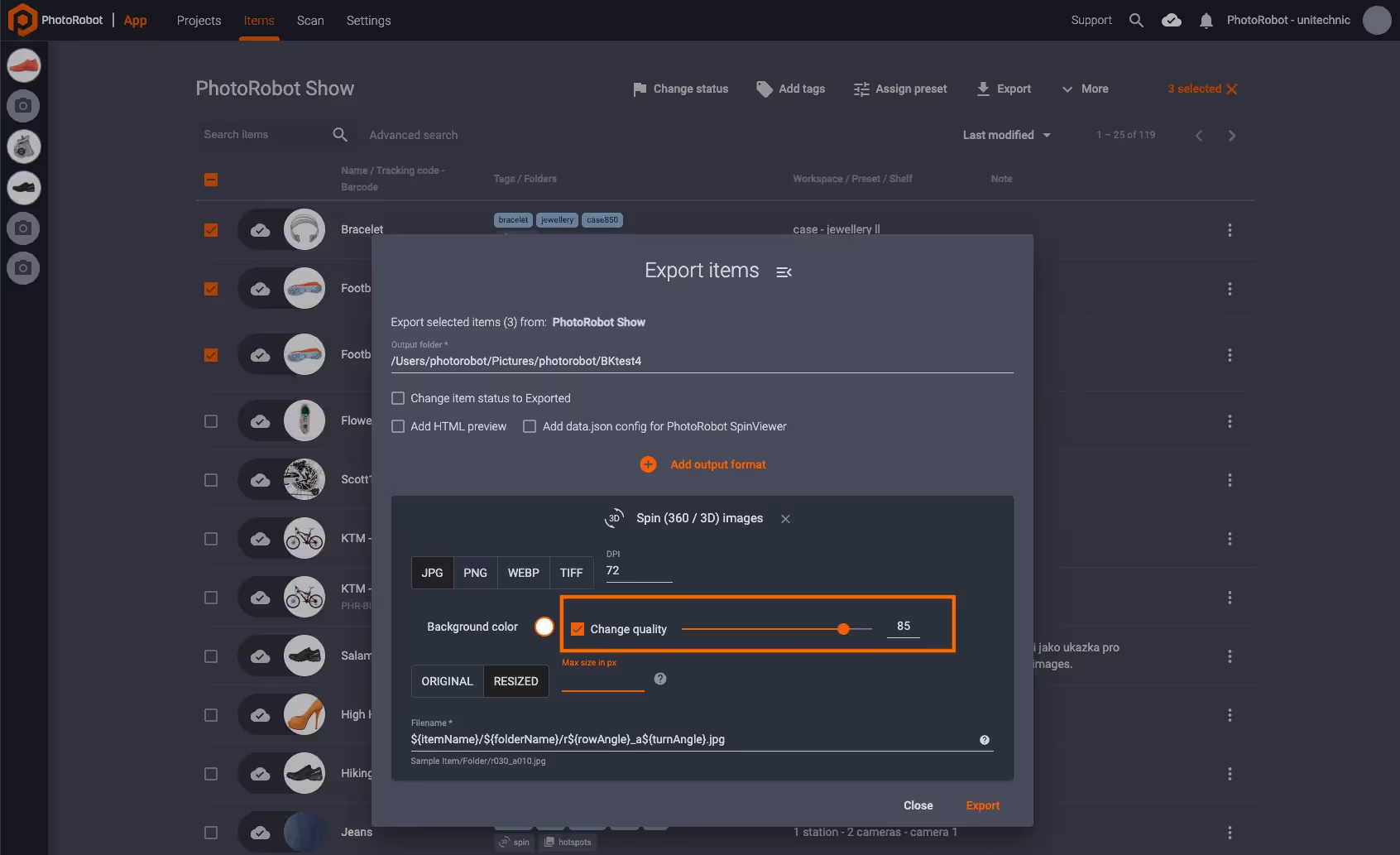Open the Bracelet thumbnail
This screenshot has height=855, width=1400.
click(304, 229)
